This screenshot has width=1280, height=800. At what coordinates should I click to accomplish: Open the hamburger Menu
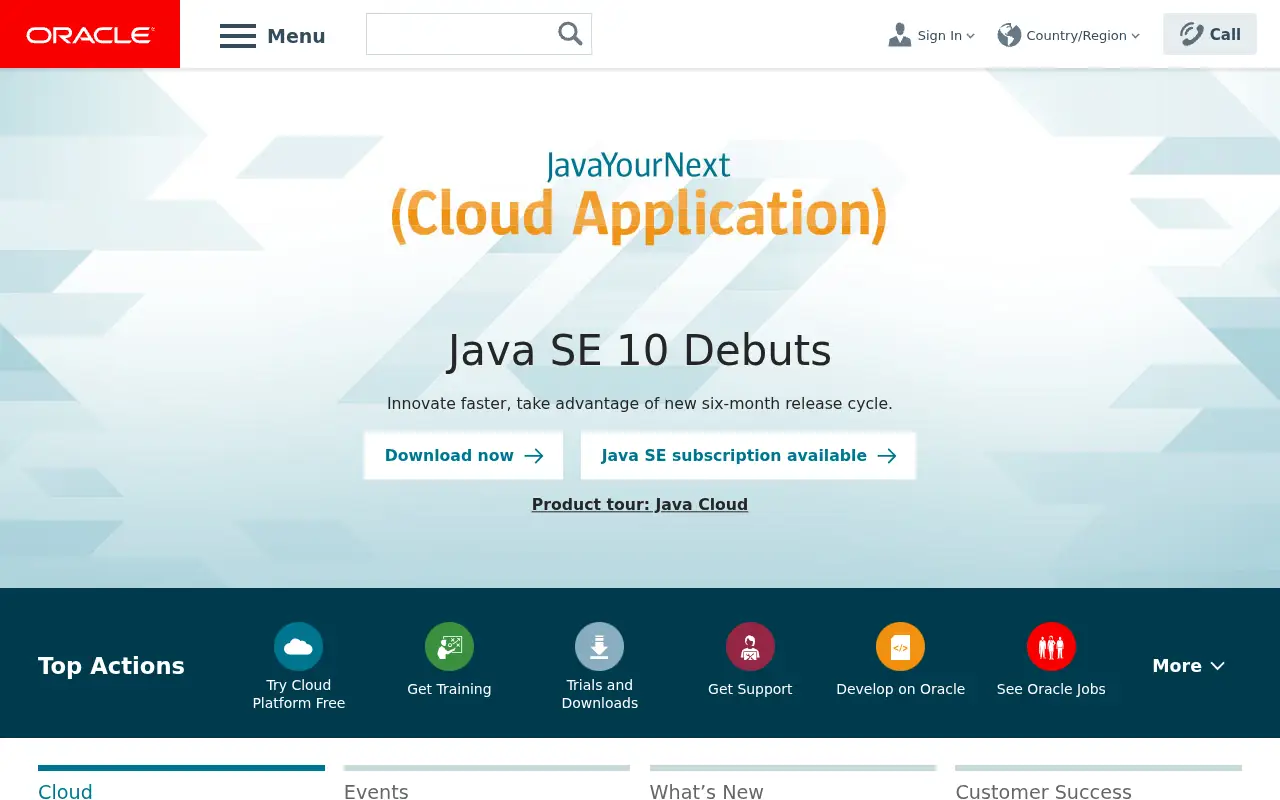tap(272, 36)
